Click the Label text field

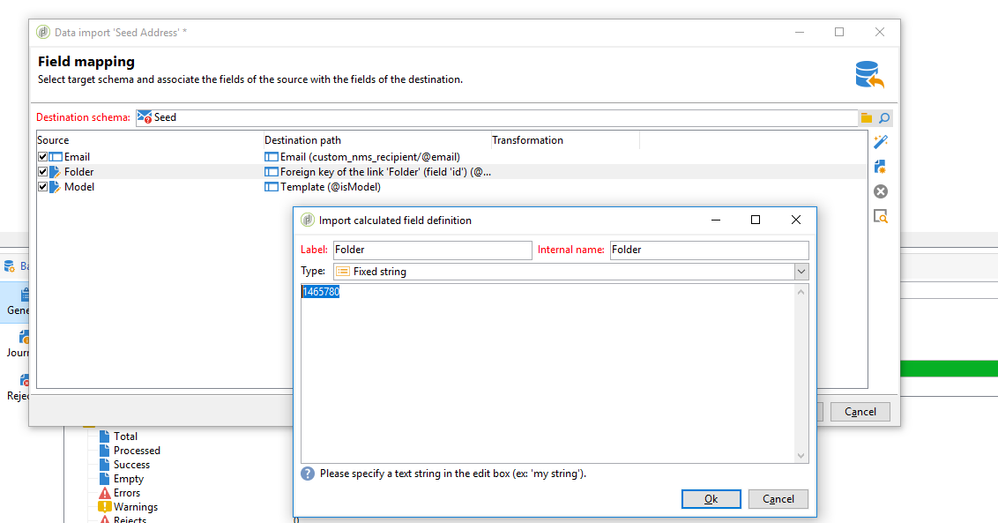coord(431,250)
